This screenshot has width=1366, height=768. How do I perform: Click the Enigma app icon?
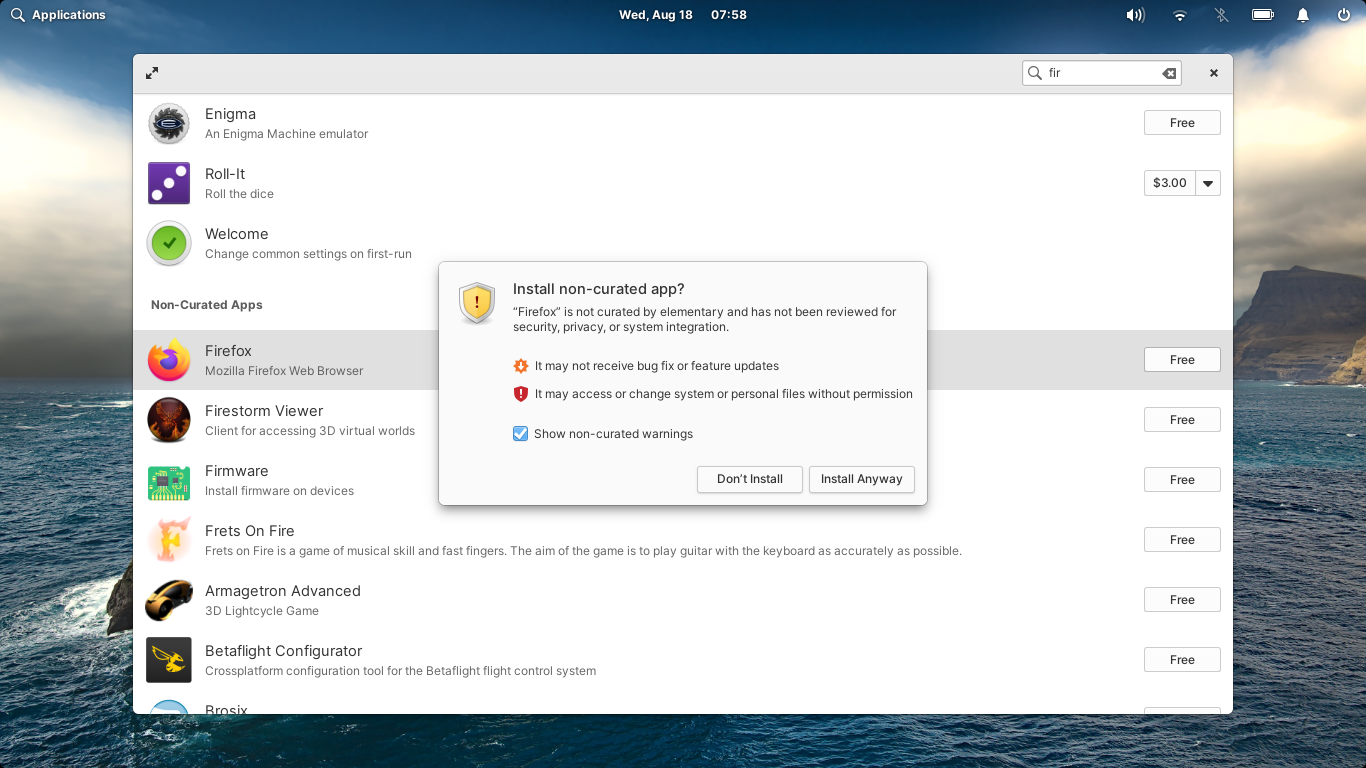[169, 123]
